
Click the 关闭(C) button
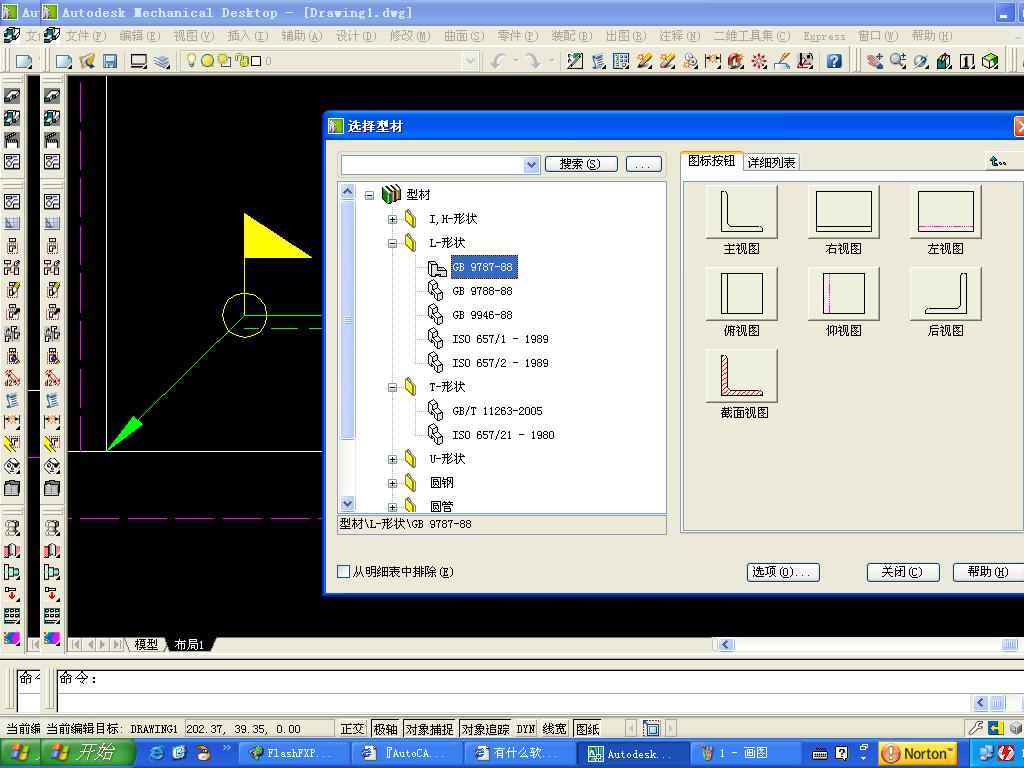point(903,572)
